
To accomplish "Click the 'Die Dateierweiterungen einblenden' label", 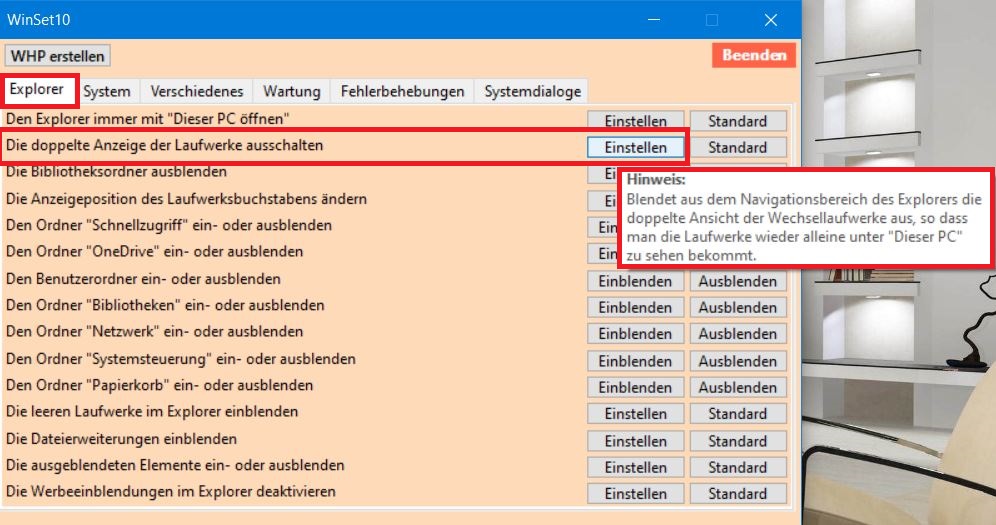I will coord(121,439).
